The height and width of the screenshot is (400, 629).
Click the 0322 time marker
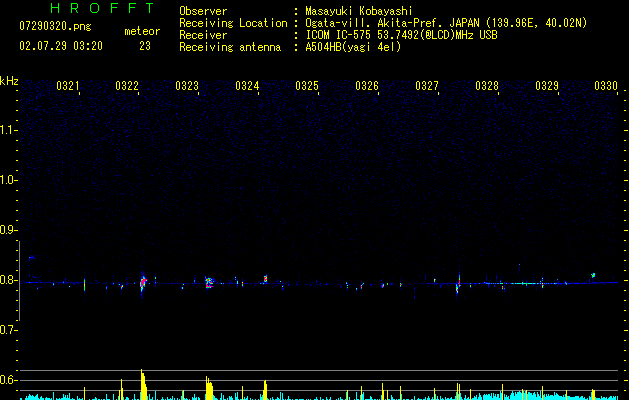click(x=127, y=86)
